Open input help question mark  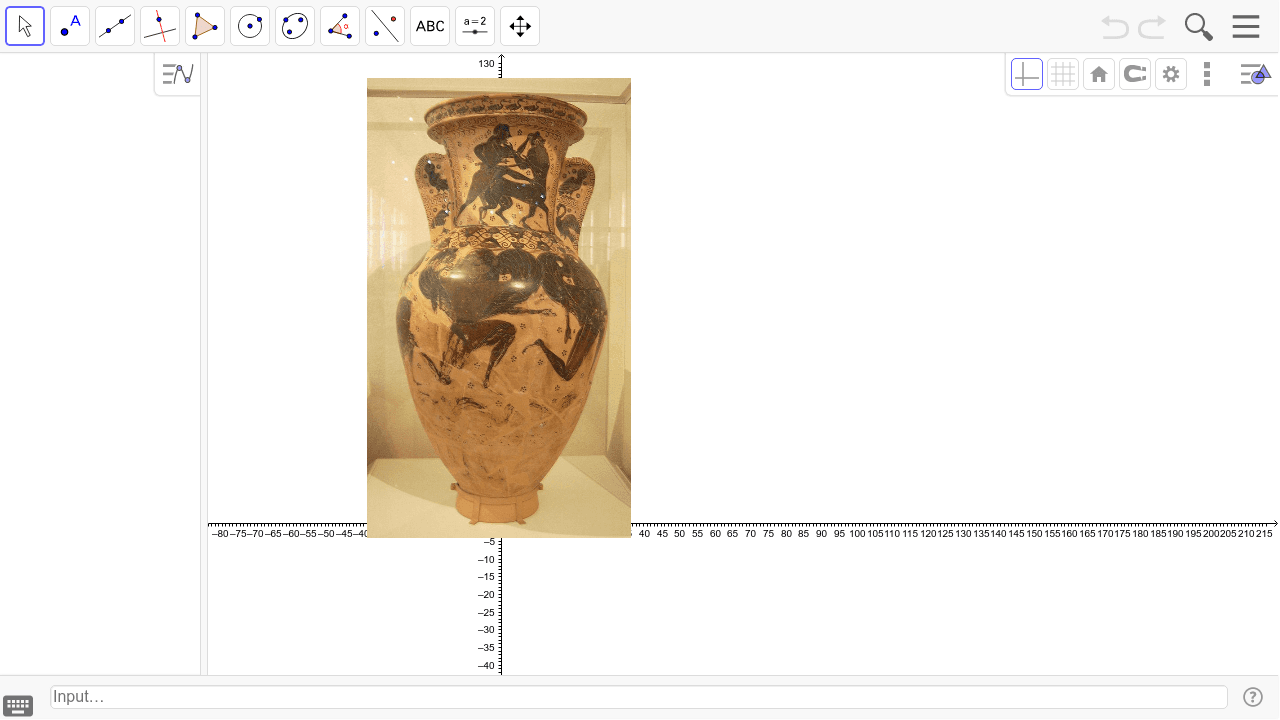coord(1253,697)
